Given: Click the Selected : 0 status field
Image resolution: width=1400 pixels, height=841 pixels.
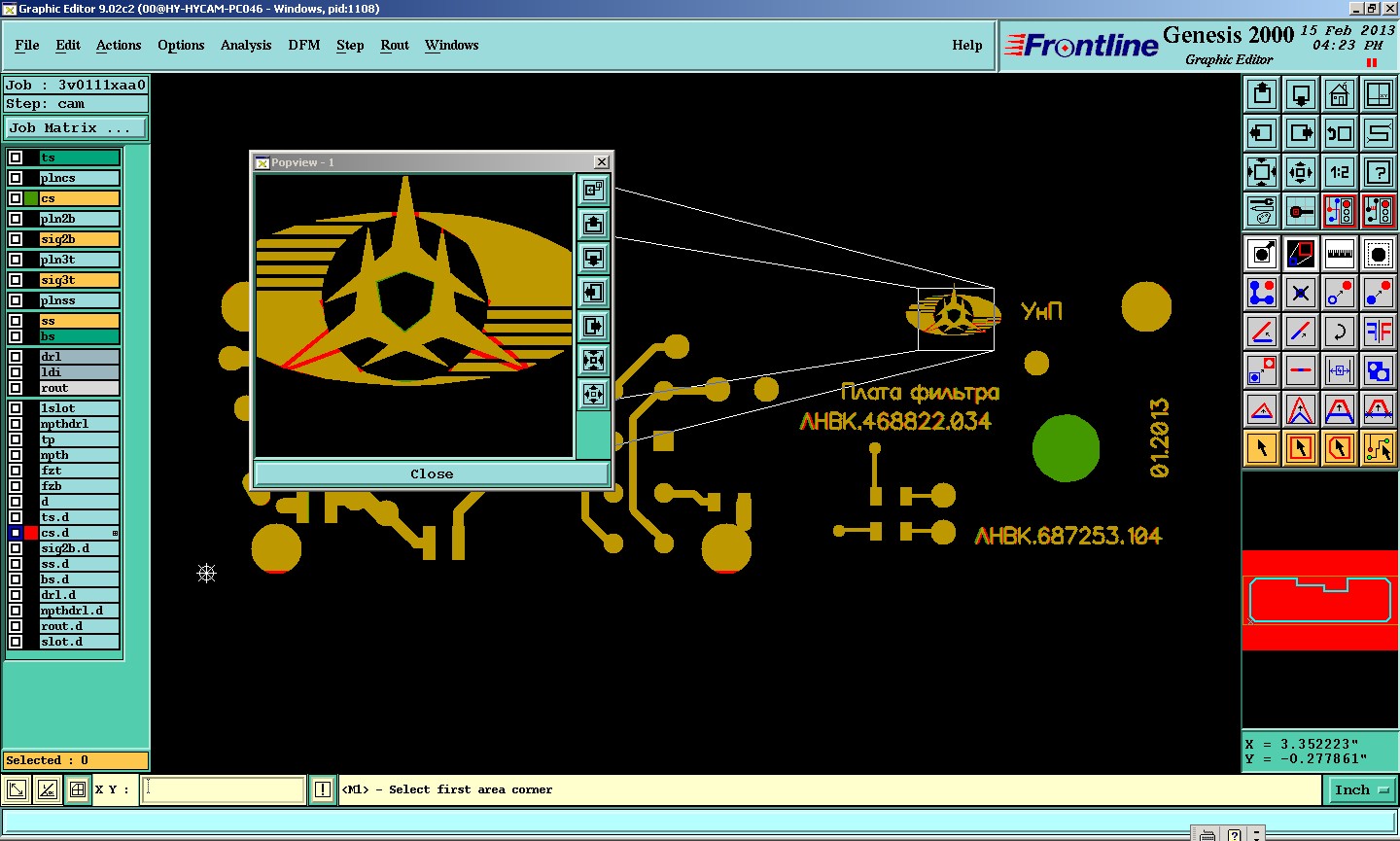Looking at the screenshot, I should (x=76, y=760).
